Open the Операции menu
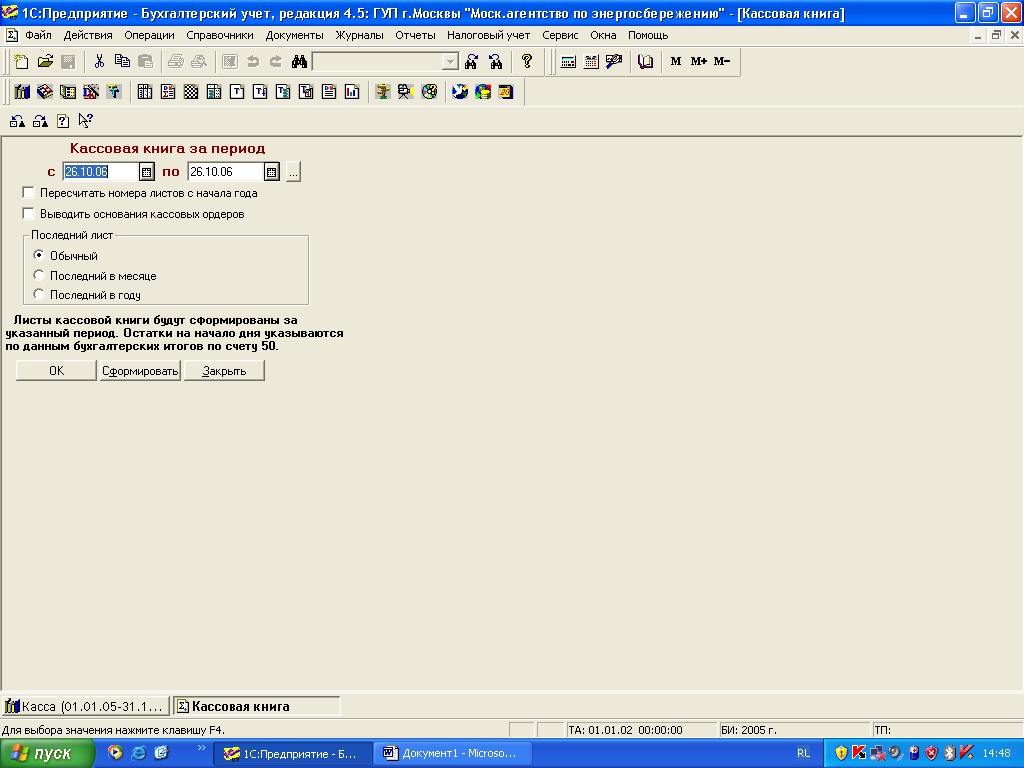Image resolution: width=1024 pixels, height=768 pixels. pos(150,35)
